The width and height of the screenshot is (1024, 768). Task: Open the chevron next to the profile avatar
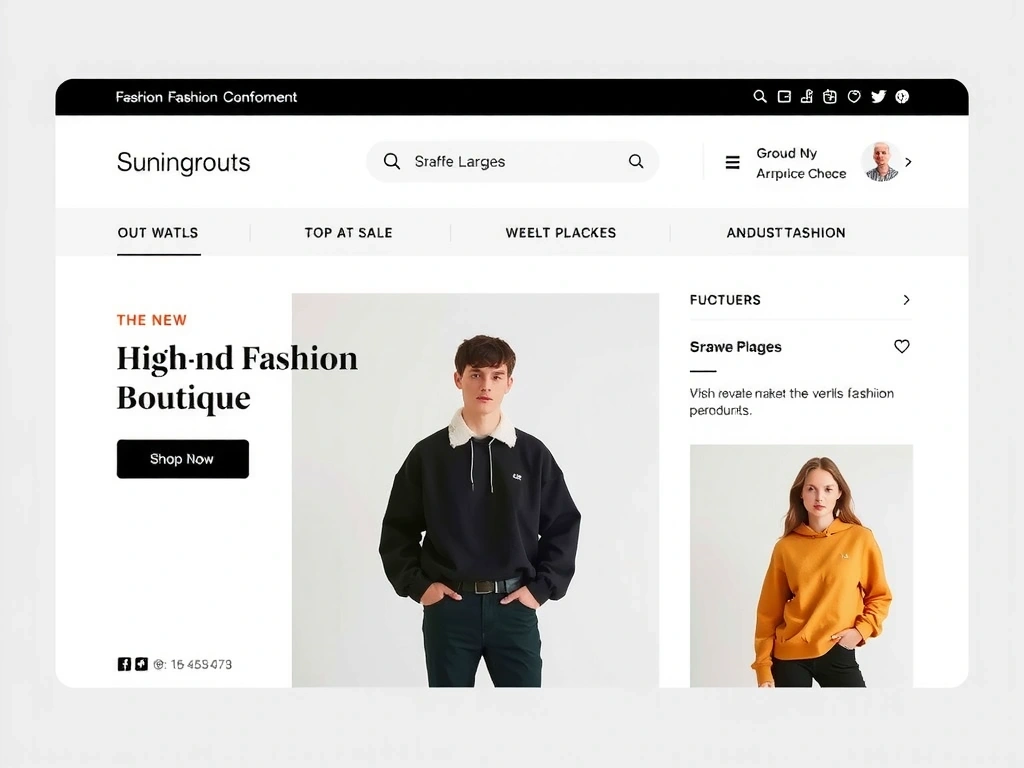point(908,162)
